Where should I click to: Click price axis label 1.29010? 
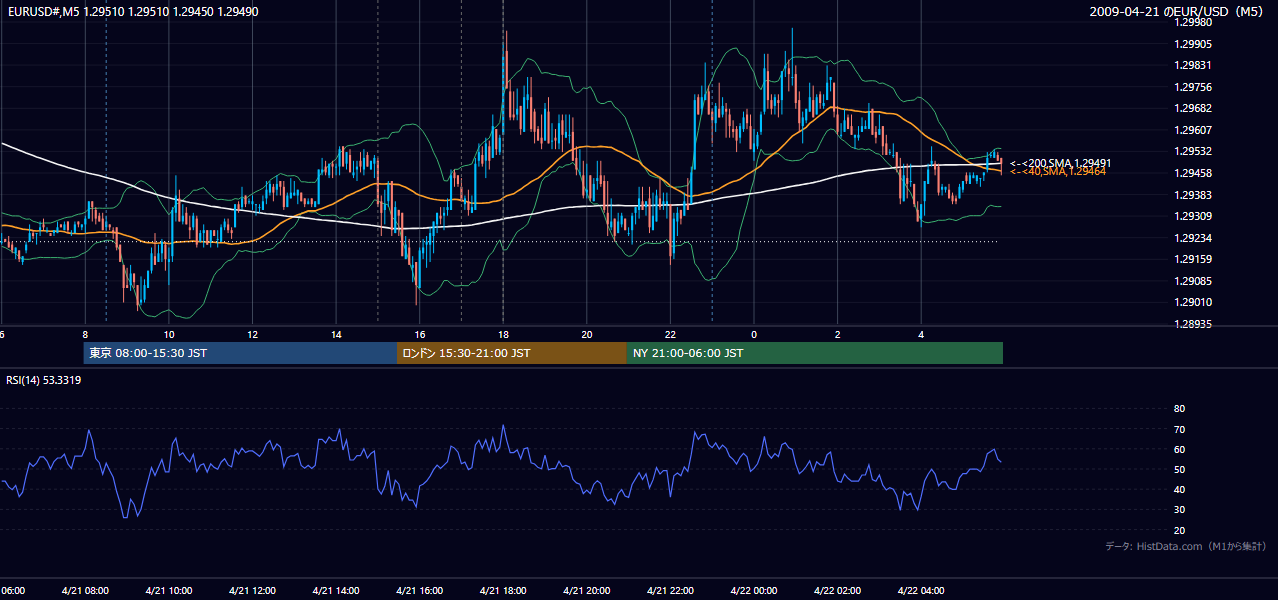pos(1193,302)
